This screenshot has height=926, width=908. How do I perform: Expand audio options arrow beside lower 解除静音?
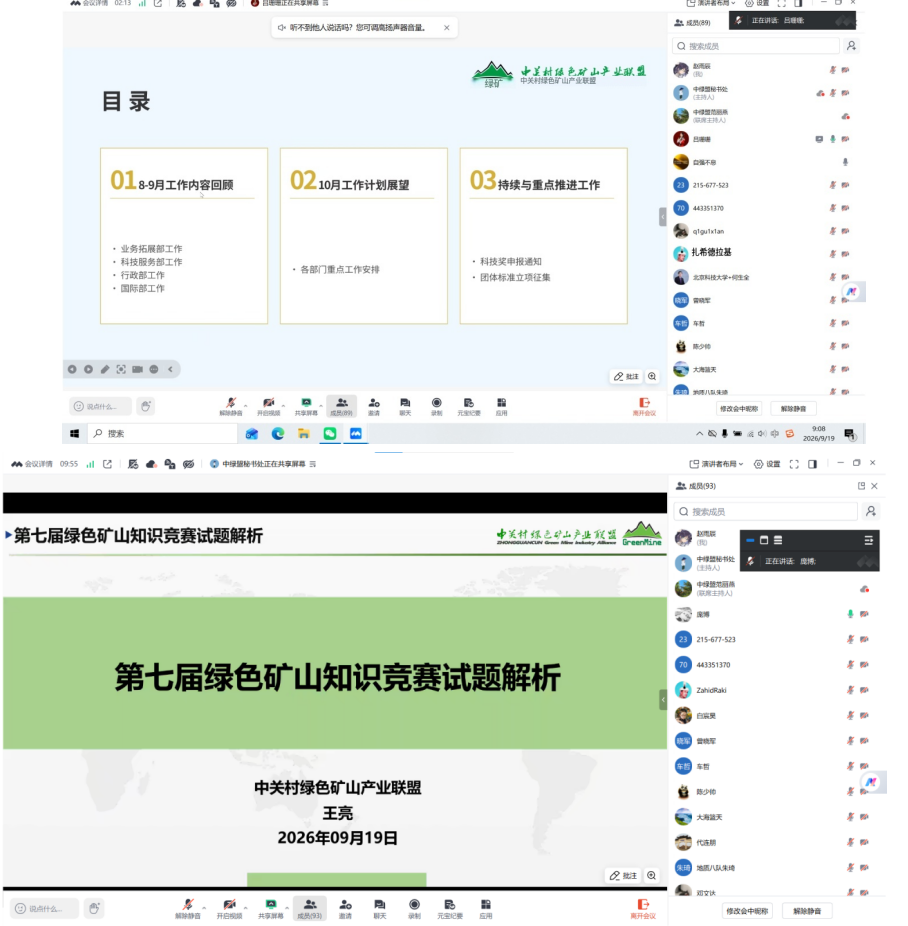pos(204,907)
